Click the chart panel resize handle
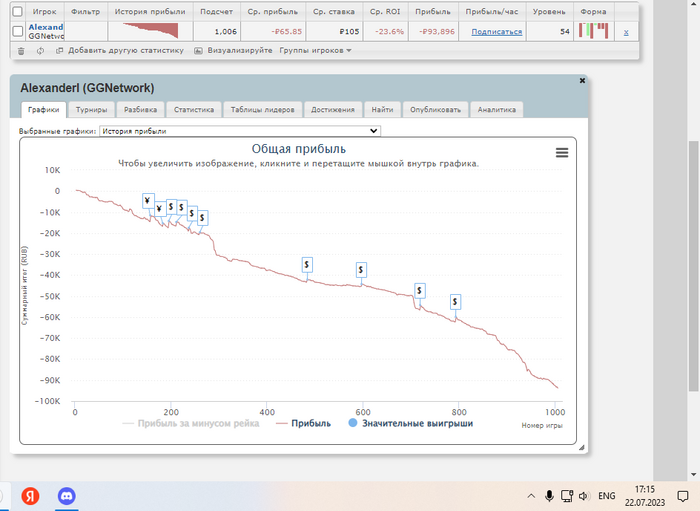 581,447
